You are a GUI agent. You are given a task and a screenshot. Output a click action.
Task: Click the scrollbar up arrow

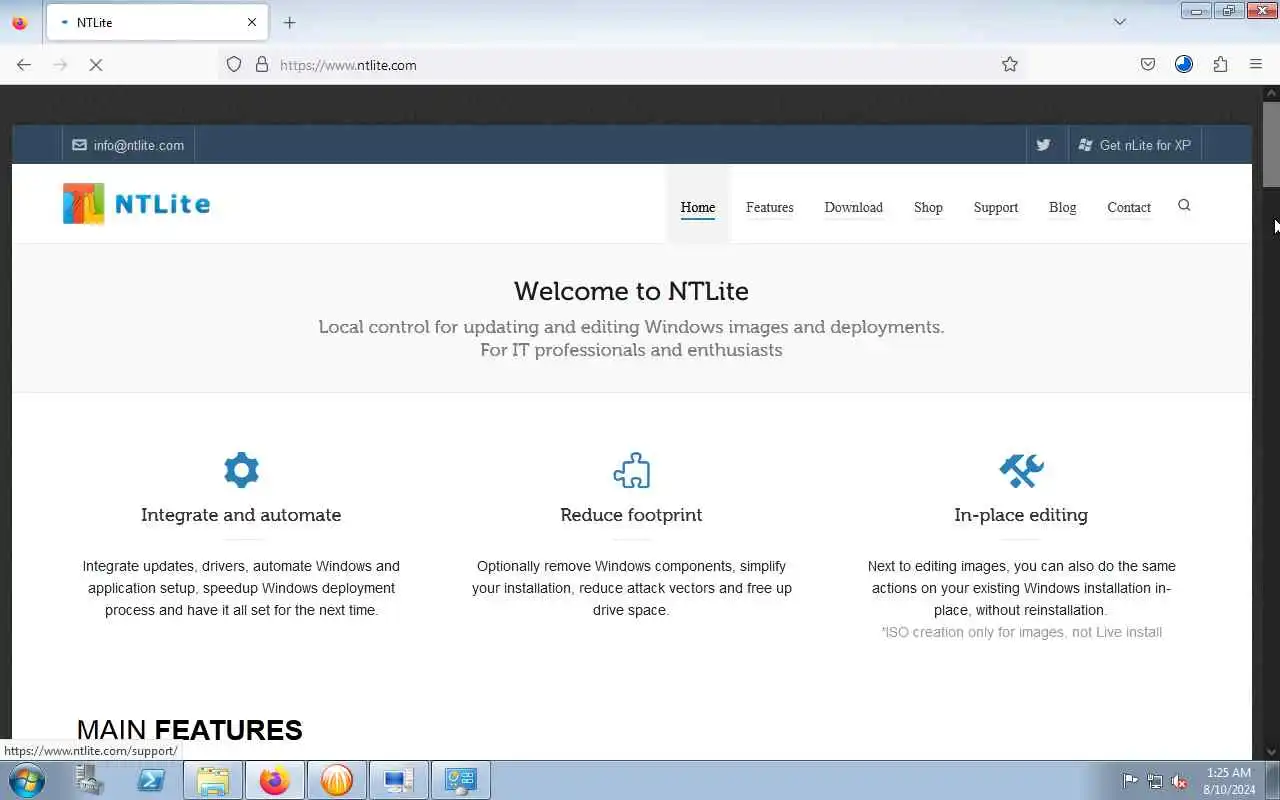(x=1271, y=93)
